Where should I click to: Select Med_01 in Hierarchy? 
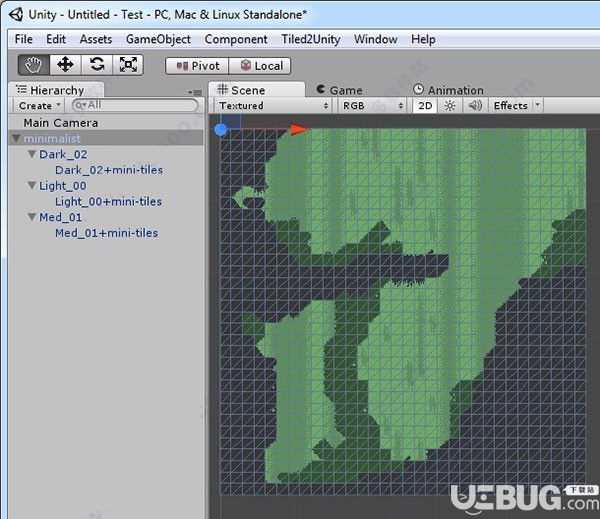(61, 217)
